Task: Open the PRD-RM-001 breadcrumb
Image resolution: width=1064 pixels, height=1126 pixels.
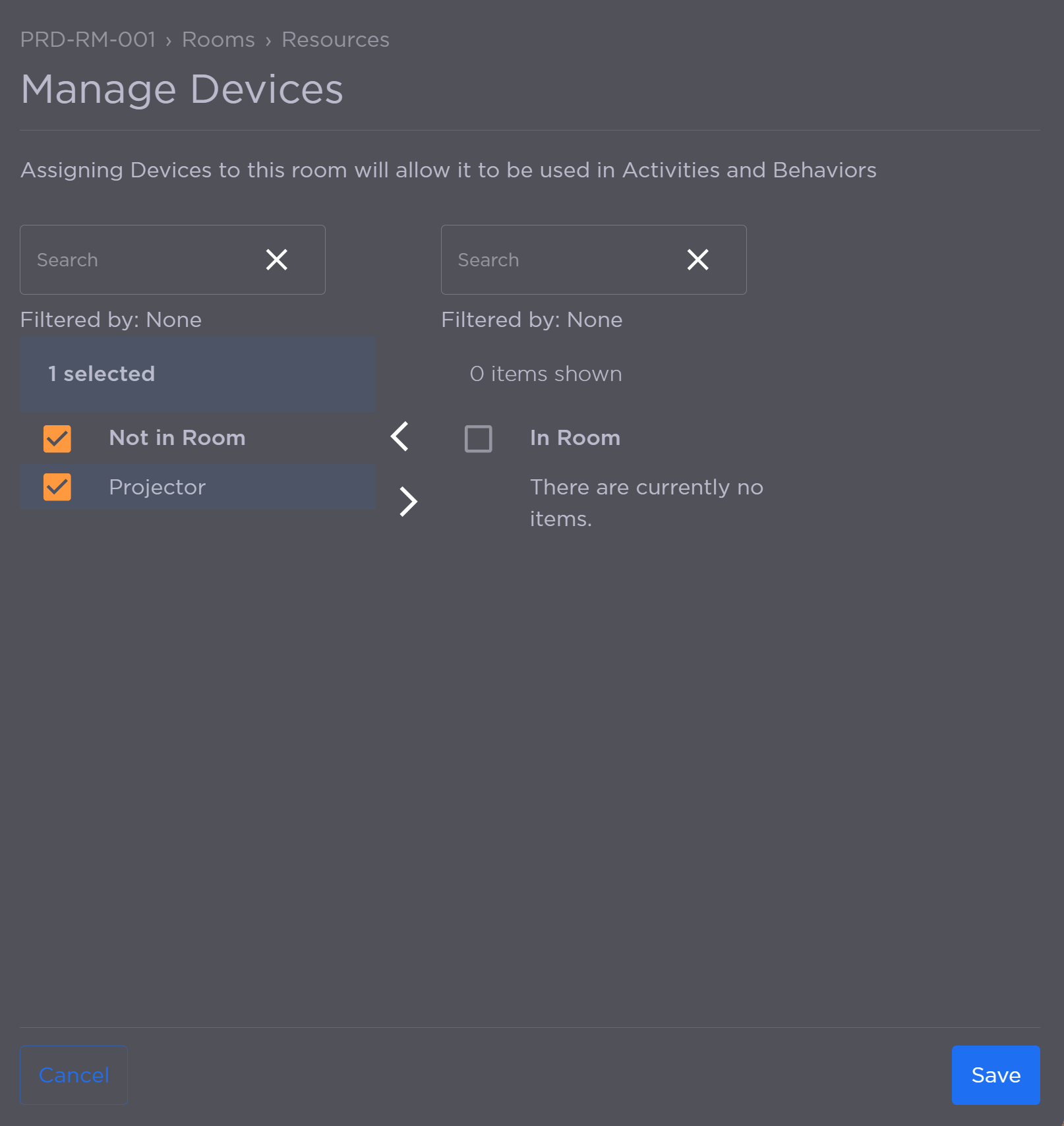Action: (x=88, y=40)
